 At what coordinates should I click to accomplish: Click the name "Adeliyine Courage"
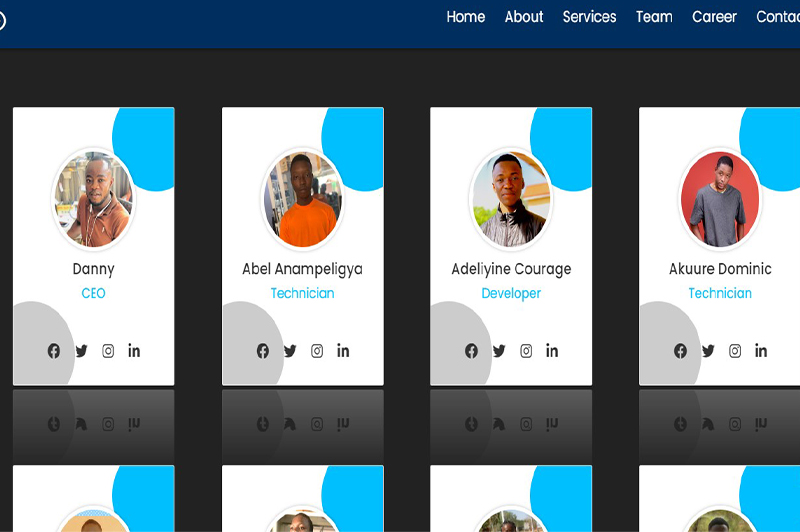511,269
